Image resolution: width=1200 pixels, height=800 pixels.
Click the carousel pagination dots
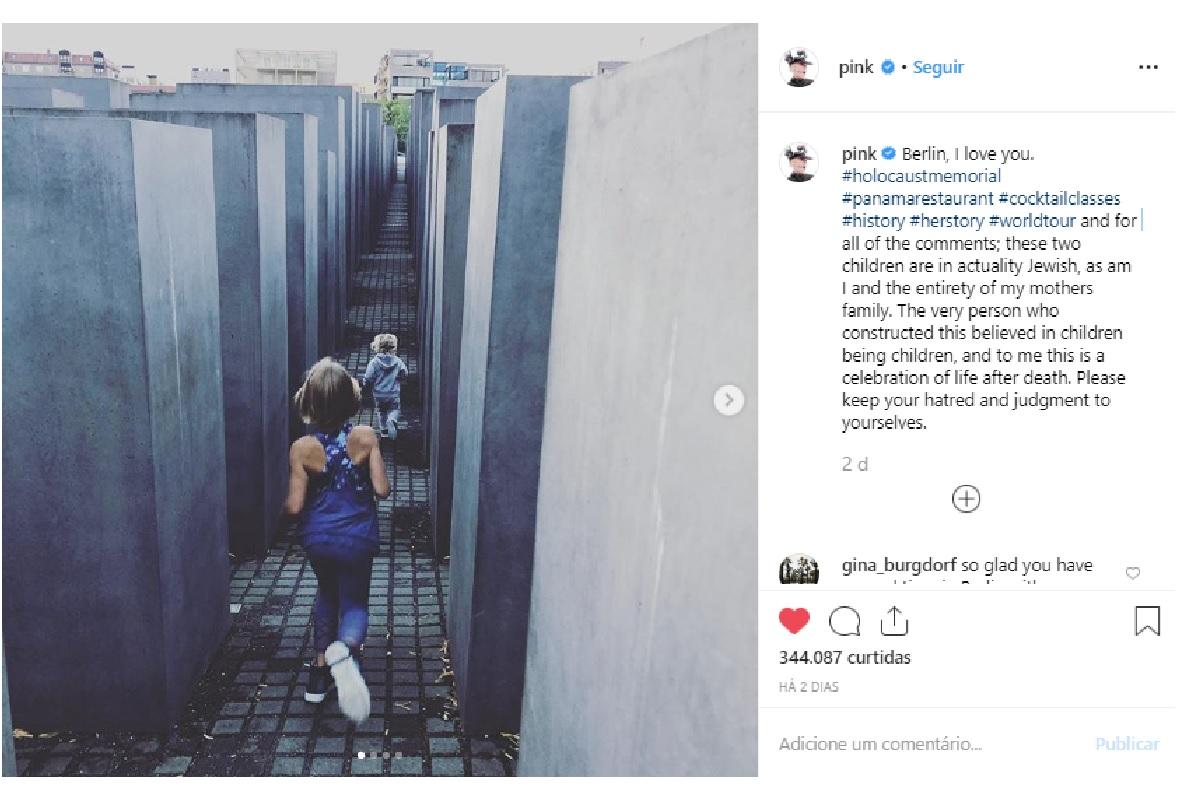click(379, 755)
